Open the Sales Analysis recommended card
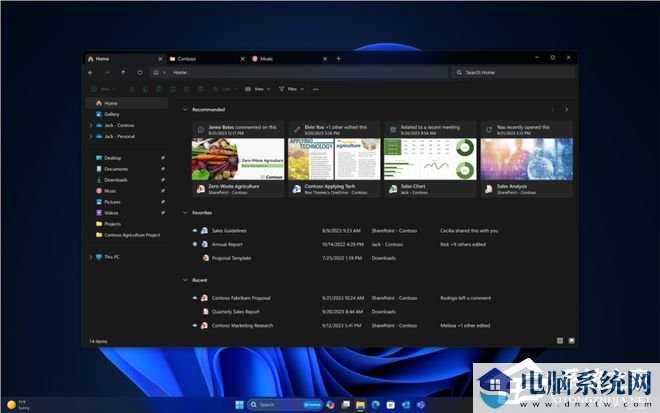This screenshot has width=660, height=413. tap(527, 159)
